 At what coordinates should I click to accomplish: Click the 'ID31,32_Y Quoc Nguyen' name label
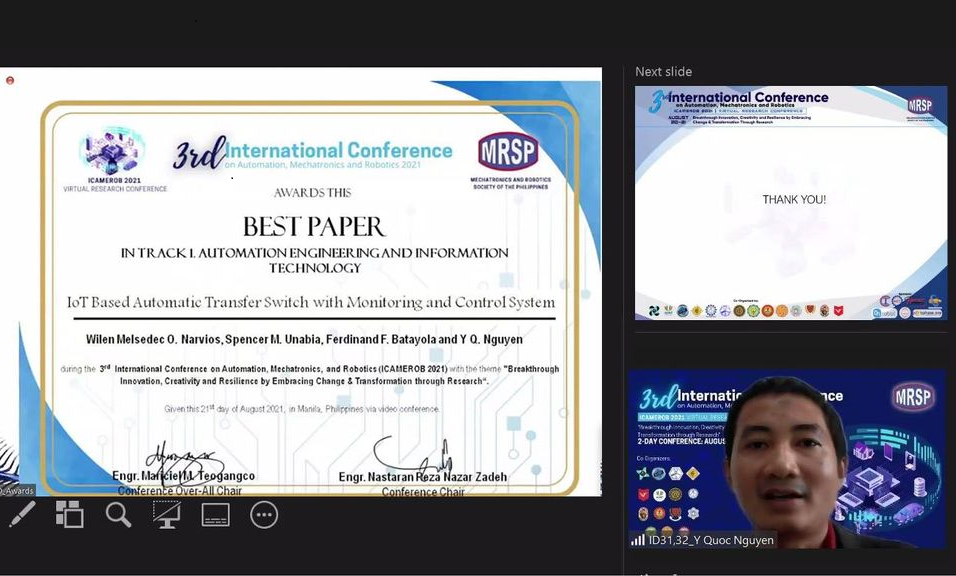pyautogui.click(x=711, y=540)
